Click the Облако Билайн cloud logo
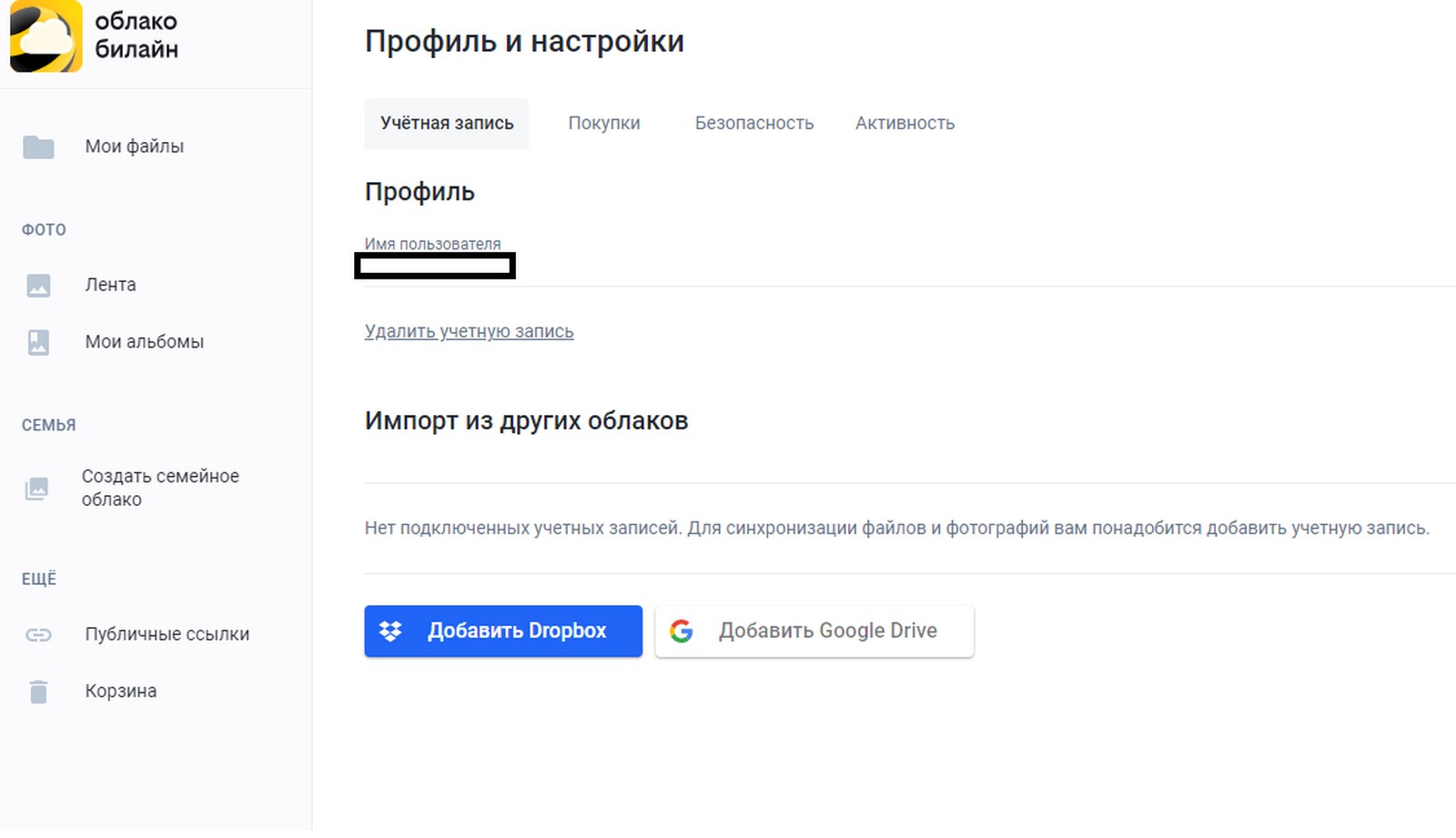This screenshot has height=838, width=1456. 45,35
